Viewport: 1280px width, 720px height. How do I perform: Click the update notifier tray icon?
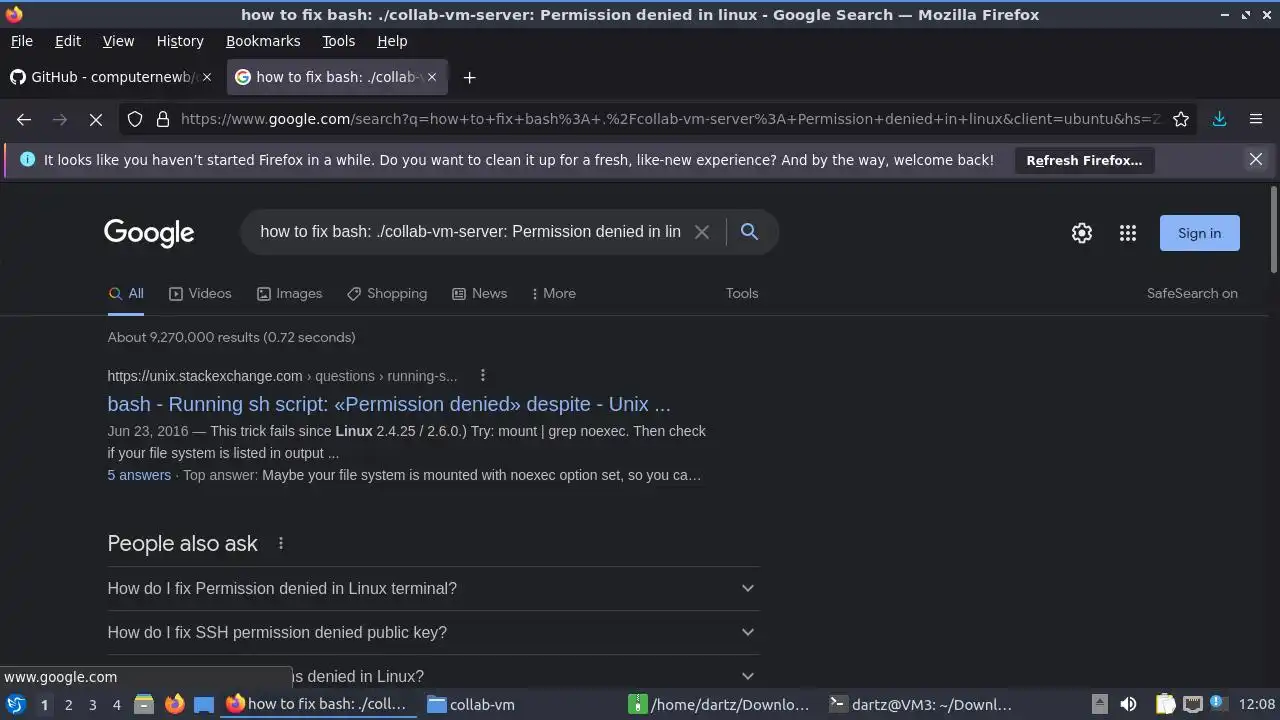click(1219, 704)
